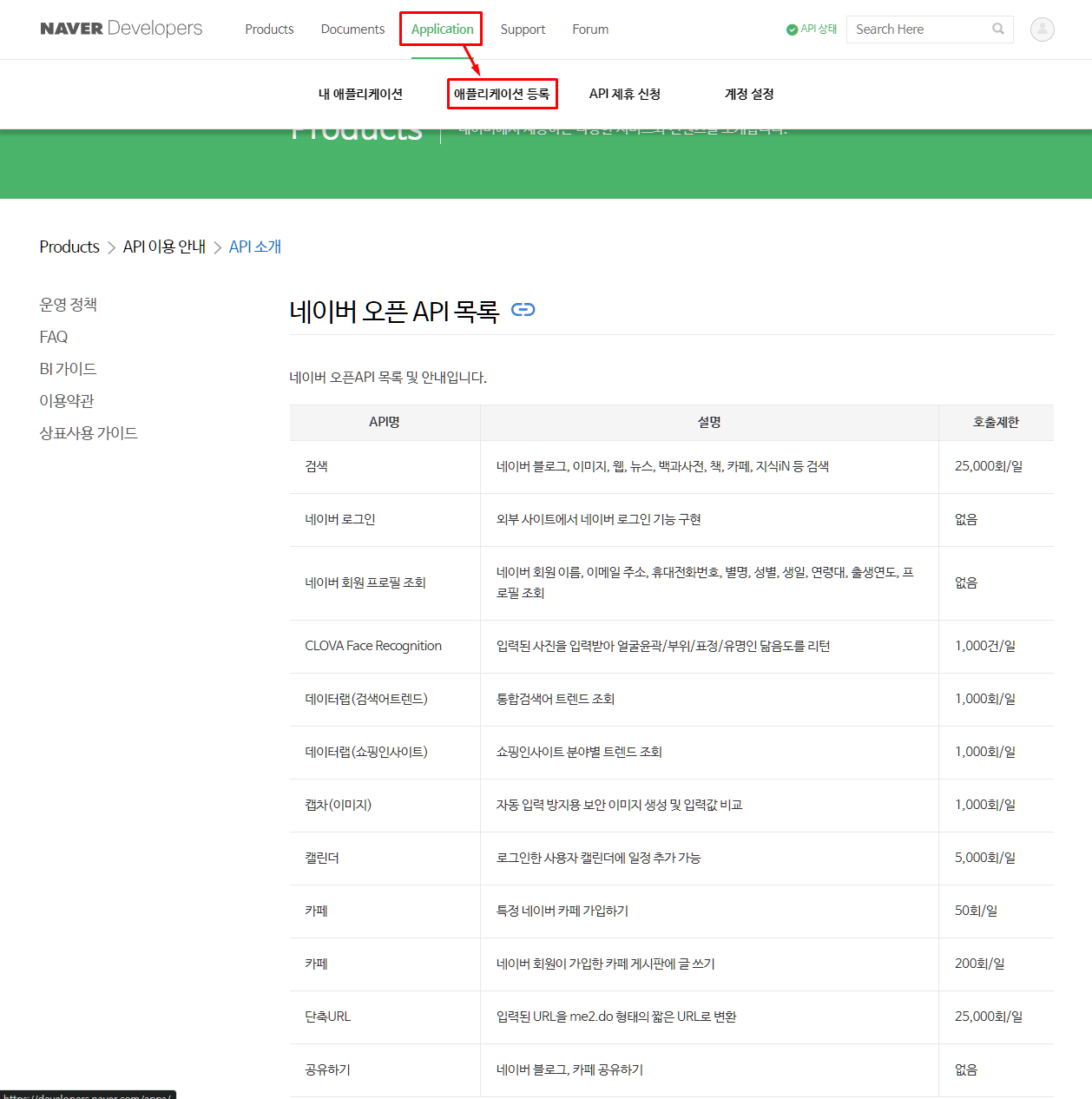Click the 특정 네이버 카페 가입하기 description
The width and height of the screenshot is (1092, 1099).
pyautogui.click(x=562, y=911)
